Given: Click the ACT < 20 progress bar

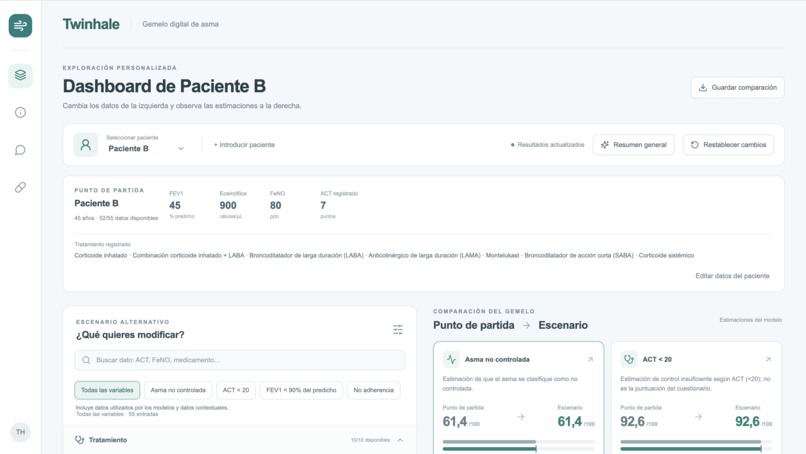Looking at the screenshot, I should point(696,445).
